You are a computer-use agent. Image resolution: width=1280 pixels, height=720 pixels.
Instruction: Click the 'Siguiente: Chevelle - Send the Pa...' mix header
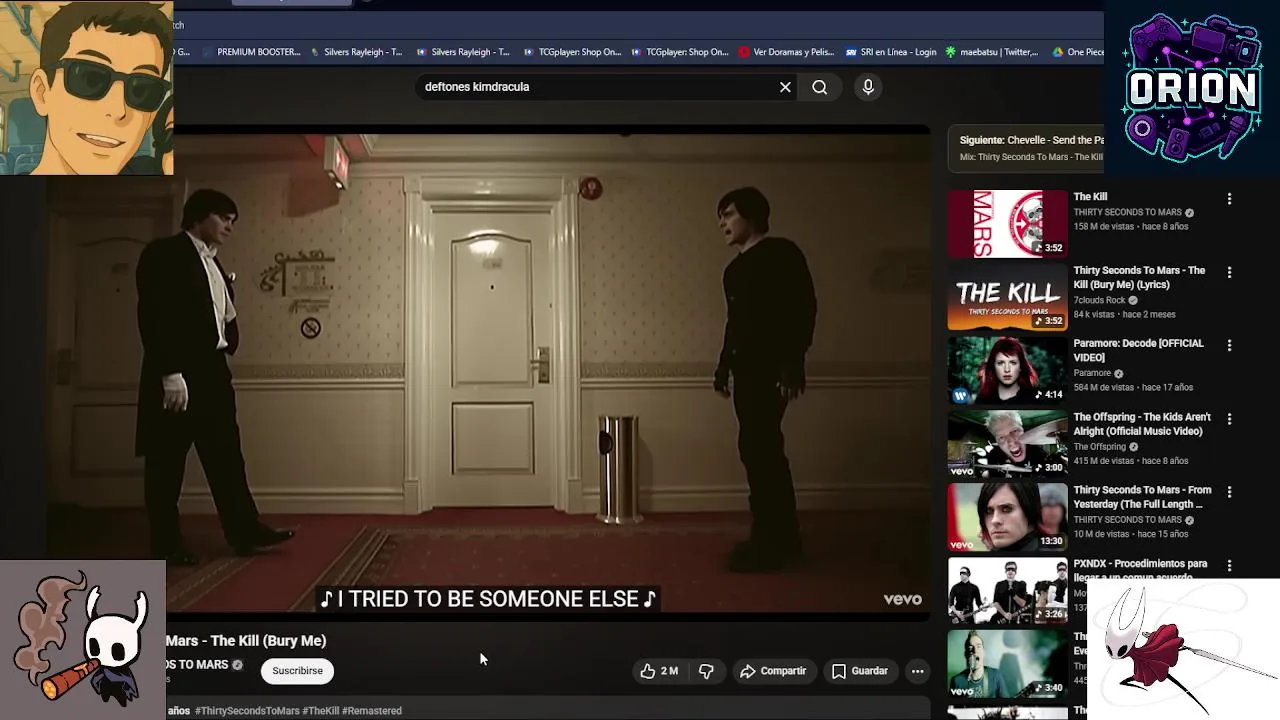[x=1031, y=140]
